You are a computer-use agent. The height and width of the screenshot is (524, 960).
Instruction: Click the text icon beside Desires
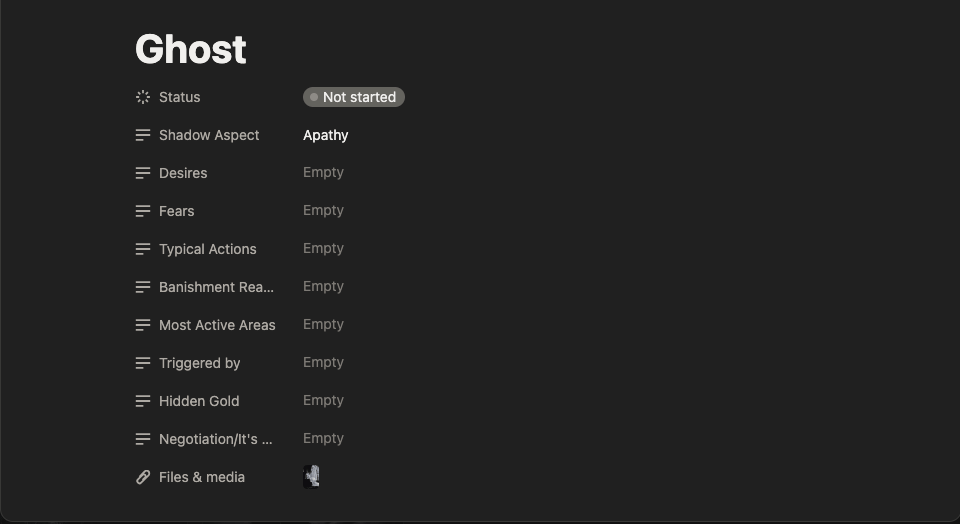pyautogui.click(x=143, y=173)
